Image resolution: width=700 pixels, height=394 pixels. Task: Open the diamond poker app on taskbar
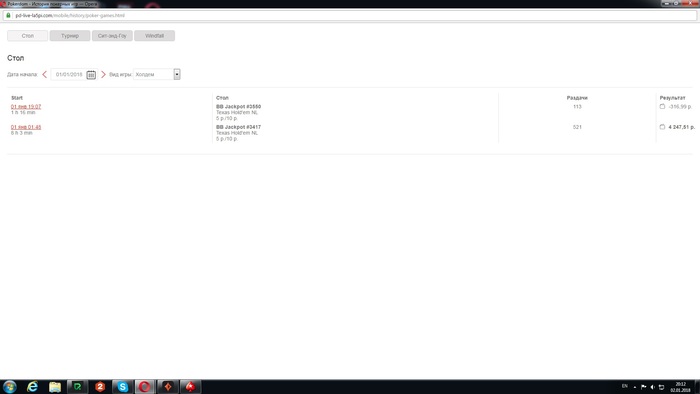pyautogui.click(x=168, y=386)
